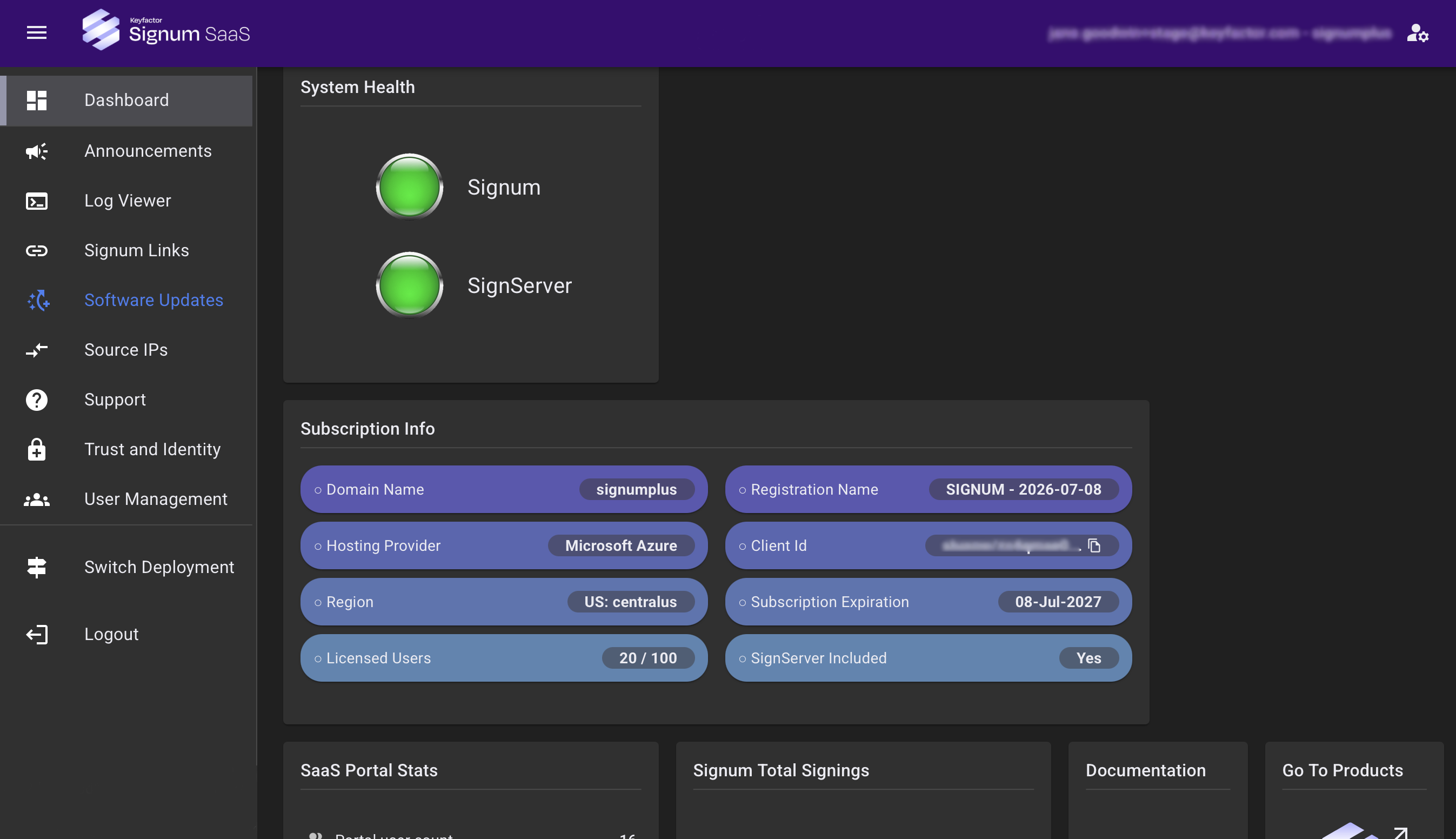
Task: Select the 08-Jul-2027 expiration value
Action: tap(1058, 602)
